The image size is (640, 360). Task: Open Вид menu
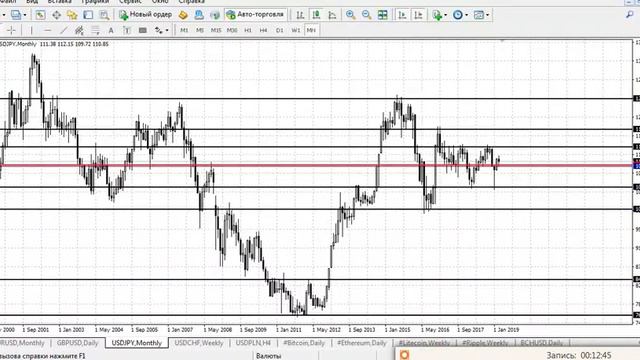[x=32, y=2]
